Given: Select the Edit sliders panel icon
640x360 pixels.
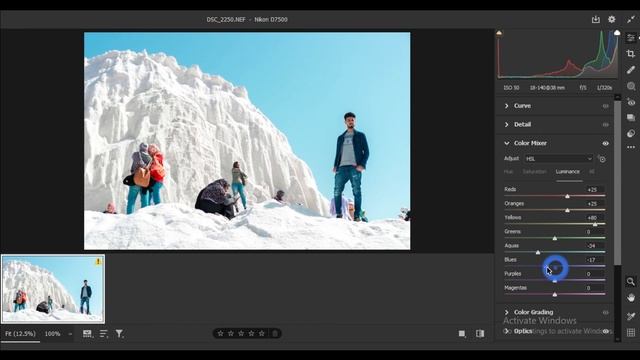Looking at the screenshot, I should 631,38.
